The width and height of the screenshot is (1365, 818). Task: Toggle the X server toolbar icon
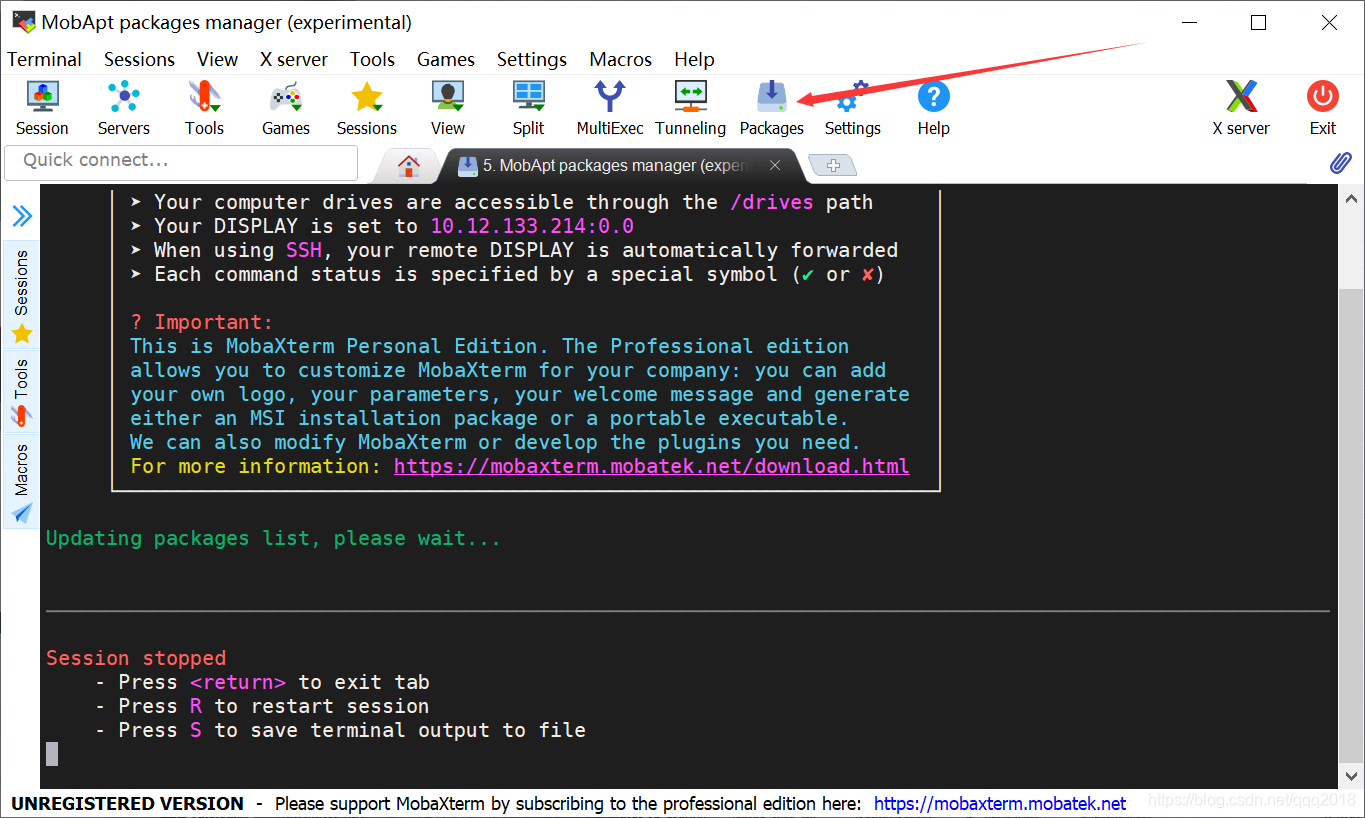1241,108
